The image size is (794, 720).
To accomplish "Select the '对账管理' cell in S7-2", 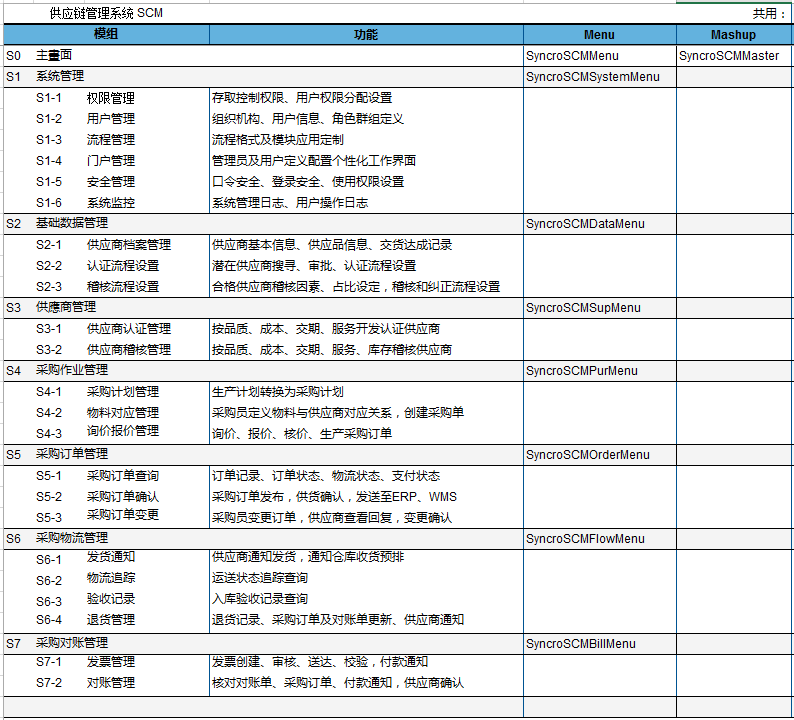I will [110, 683].
